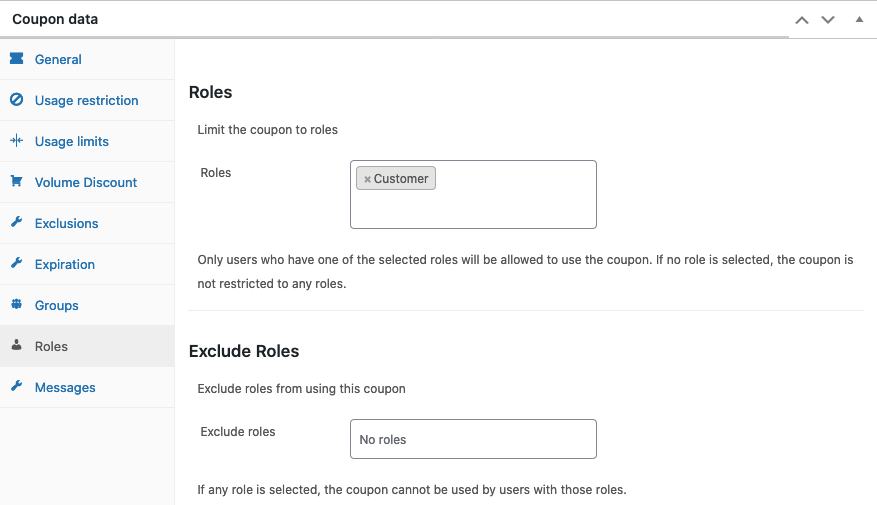Click the Expiration wrench icon
Viewport: 877px width, 505px height.
point(17,263)
